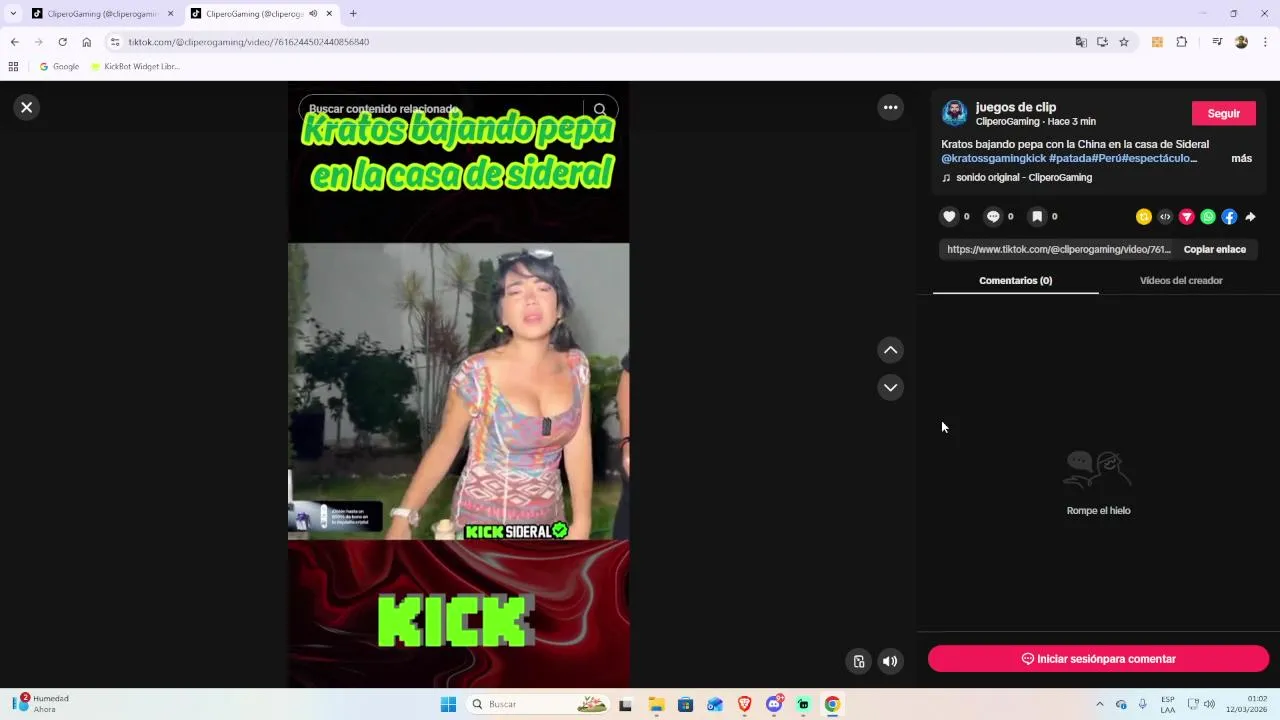Install app icon in address bar
Image resolution: width=1280 pixels, height=720 pixels.
1102,42
